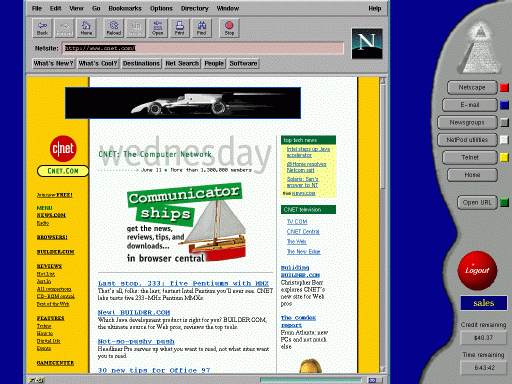
Task: Click the Print toolbar icon
Action: click(x=180, y=28)
